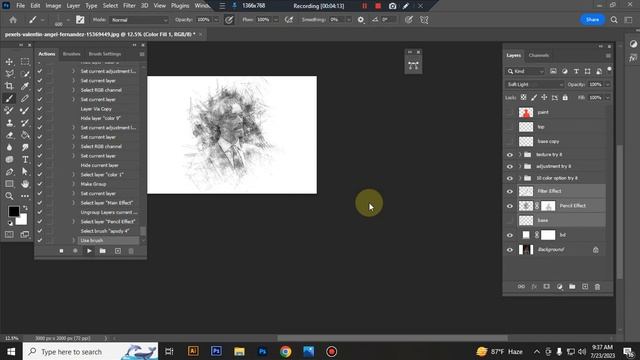
Task: Expand the 10 color option try it group
Action: [x=520, y=178]
